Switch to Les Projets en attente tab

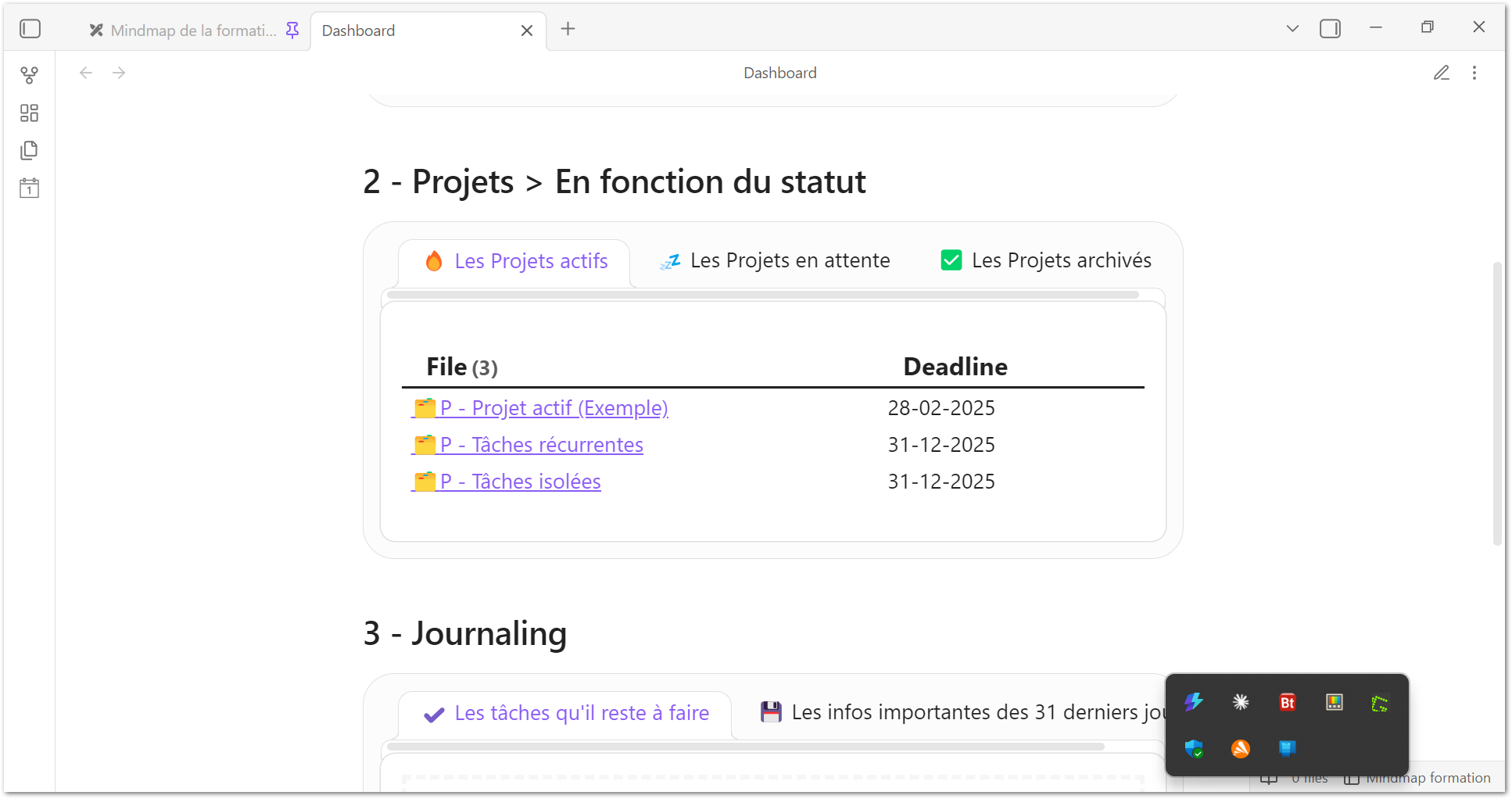tap(774, 261)
